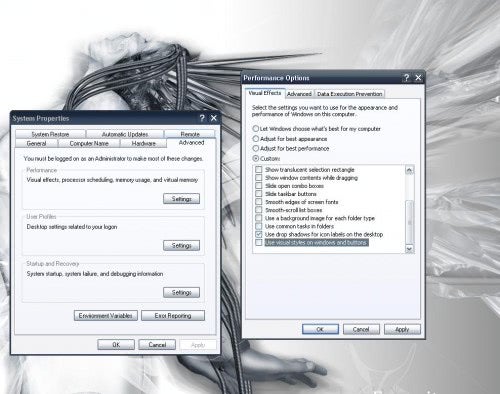Screen dimensions: 500x394
Task: Enable 'Show translucent selection rectangle'
Action: [x=259, y=170]
